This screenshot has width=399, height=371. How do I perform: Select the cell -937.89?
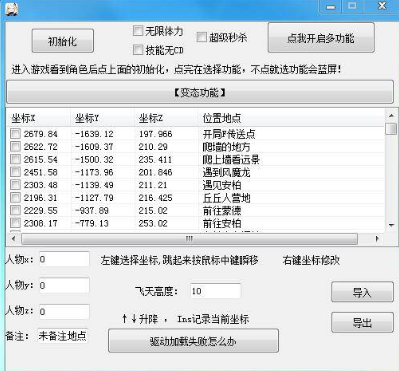92,210
